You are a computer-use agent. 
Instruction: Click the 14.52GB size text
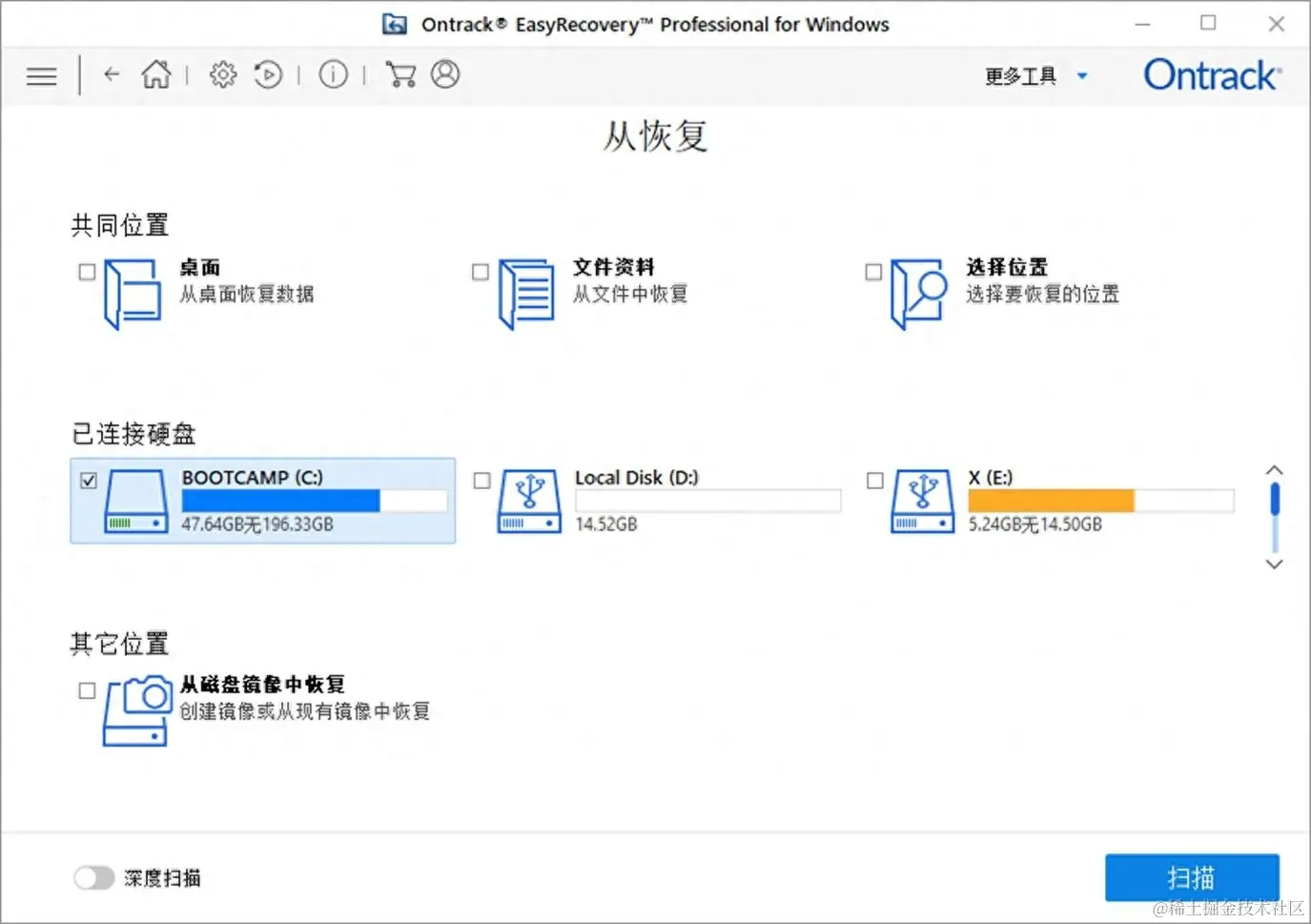pyautogui.click(x=606, y=524)
